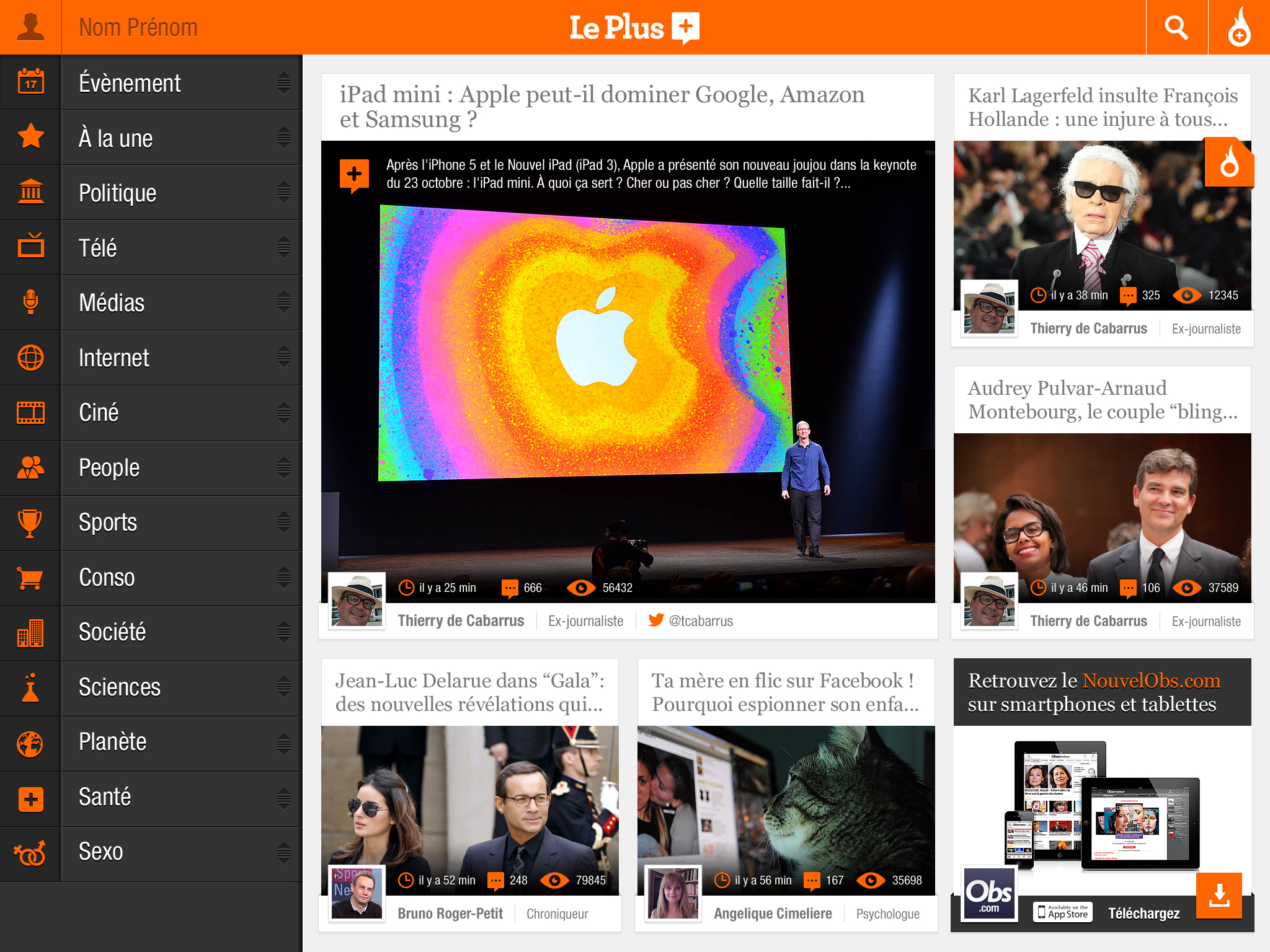Viewport: 1270px width, 952px height.
Task: Tap the Téléchargez button
Action: click(1143, 913)
